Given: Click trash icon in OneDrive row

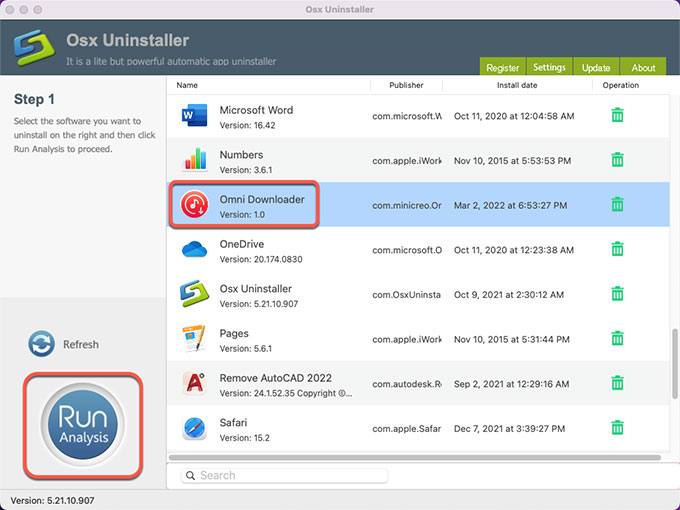Looking at the screenshot, I should point(618,249).
